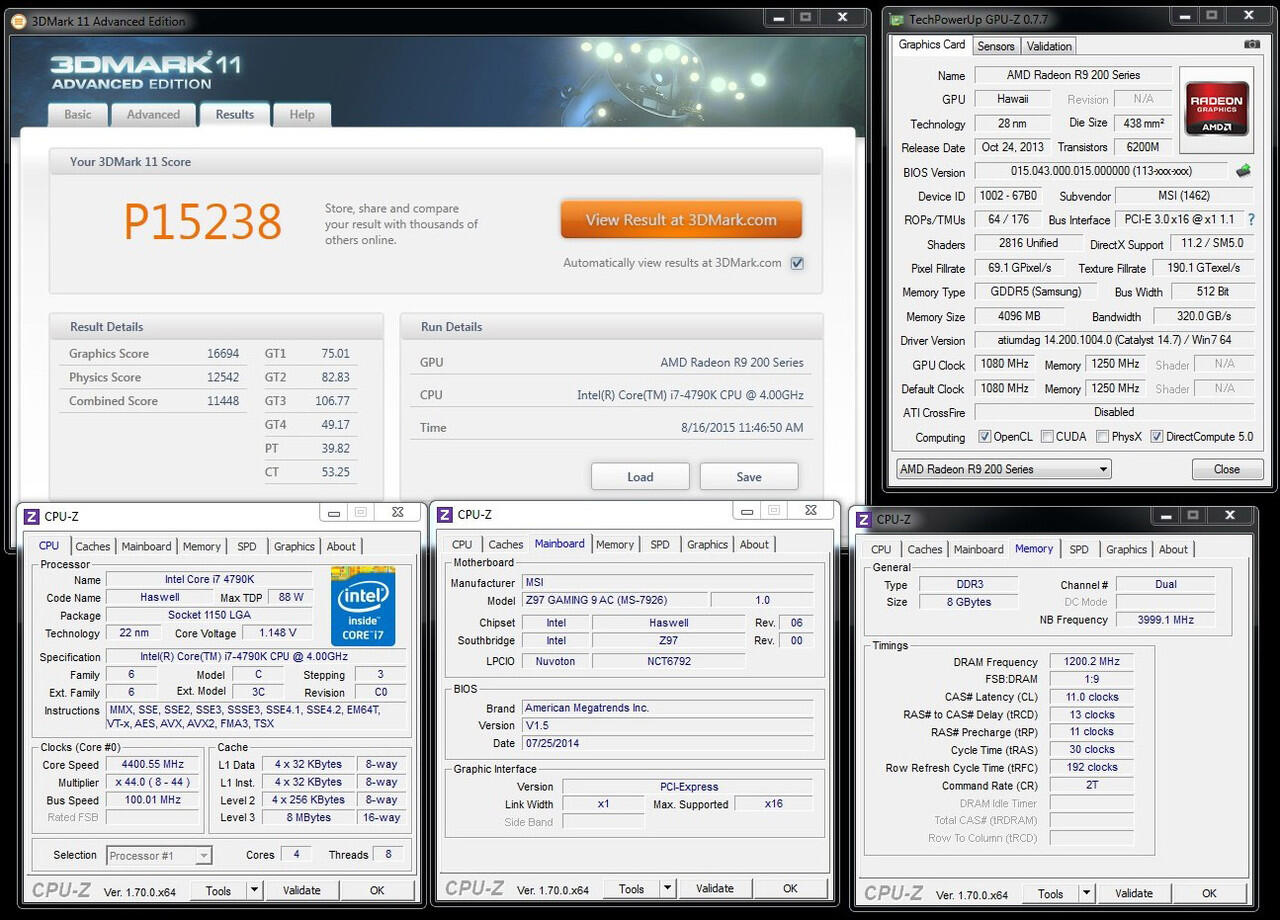Viewport: 1280px width, 920px height.
Task: Click View Result at 3DMark.com button
Action: pos(681,220)
